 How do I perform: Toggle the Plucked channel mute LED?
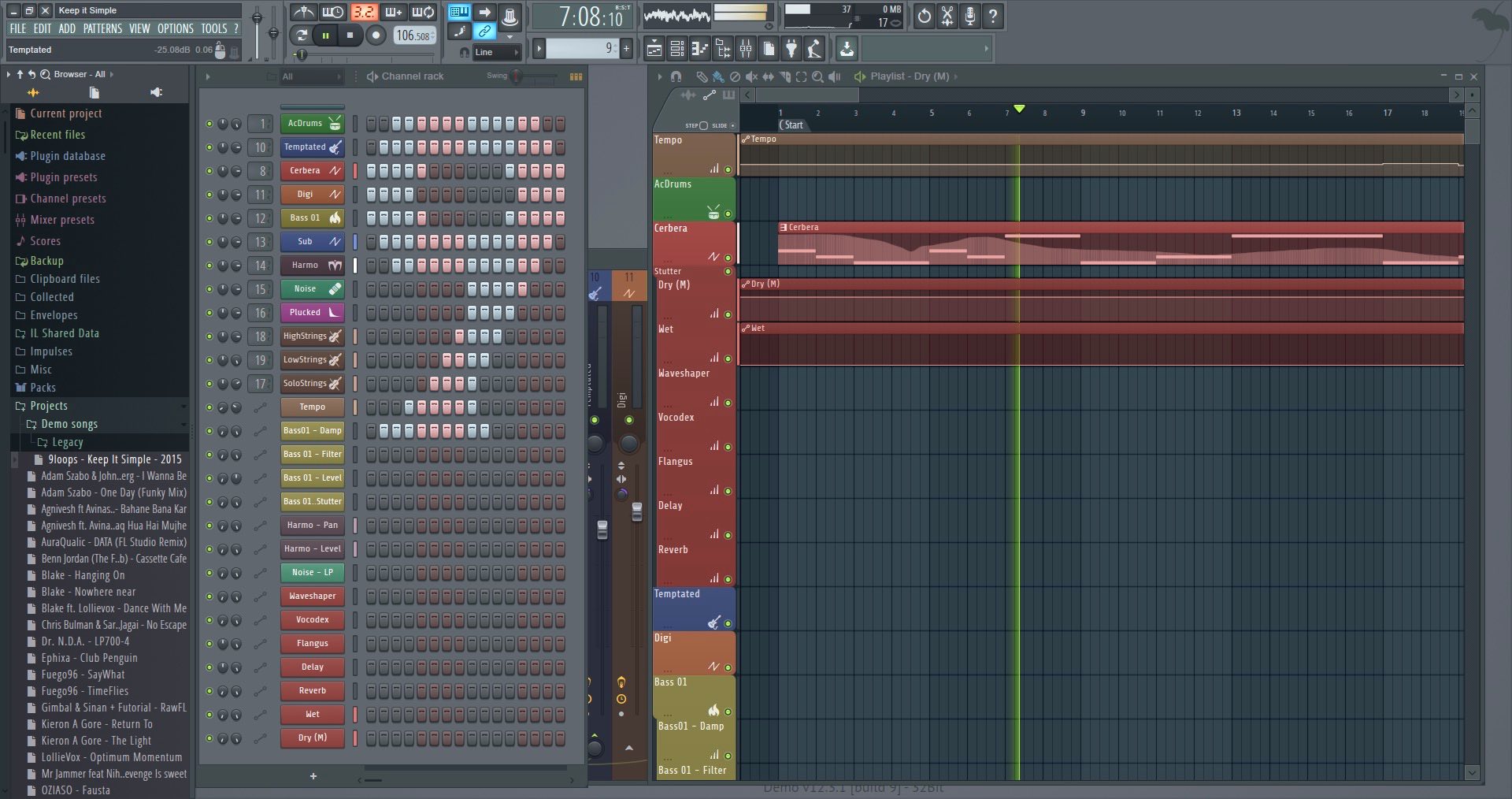[x=209, y=313]
